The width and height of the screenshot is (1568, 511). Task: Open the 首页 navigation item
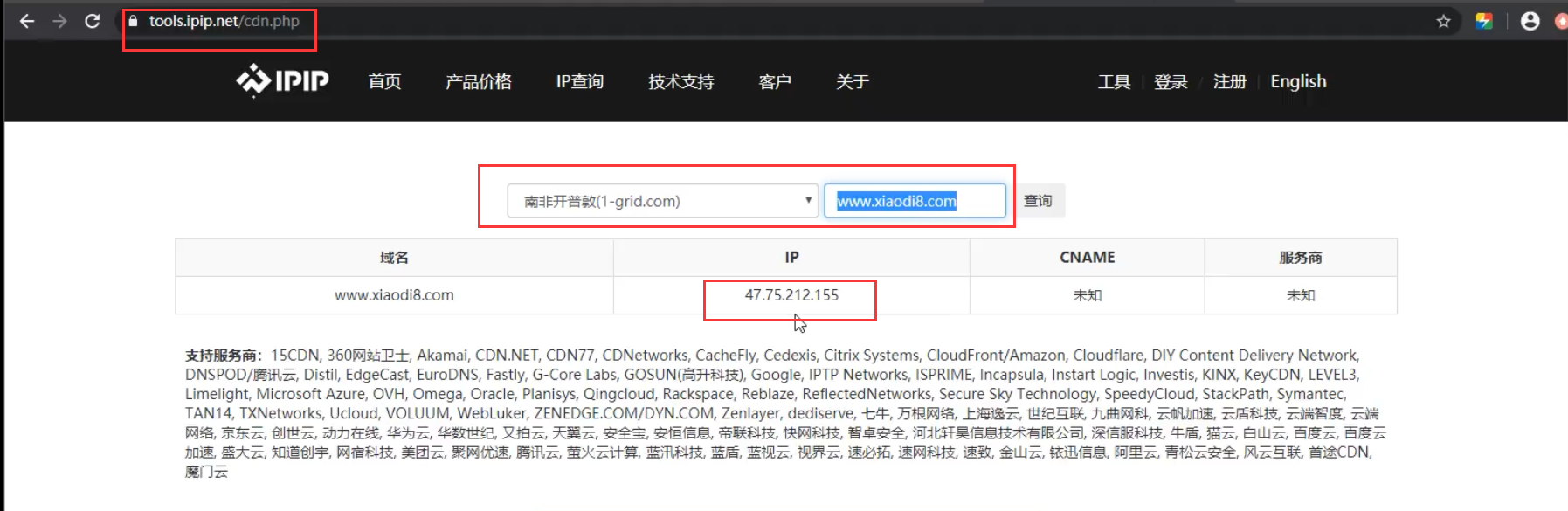pos(384,82)
